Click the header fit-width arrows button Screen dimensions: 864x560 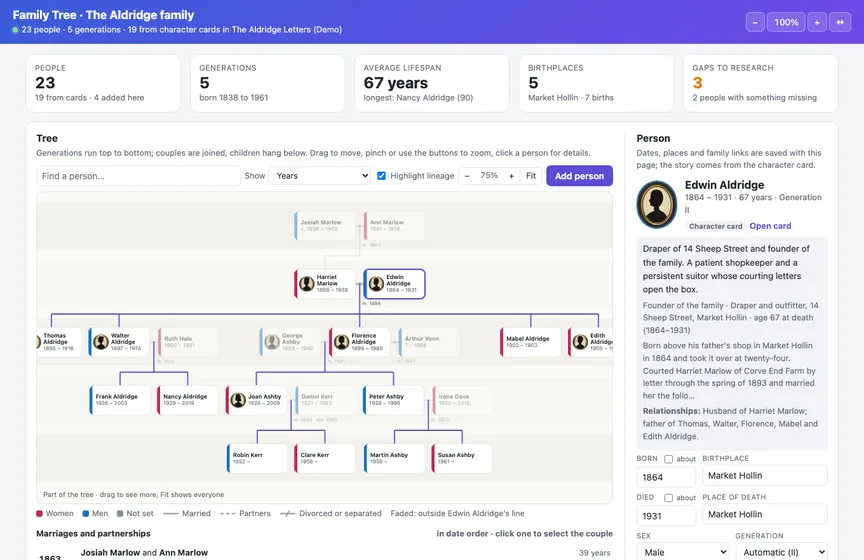pyautogui.click(x=840, y=23)
